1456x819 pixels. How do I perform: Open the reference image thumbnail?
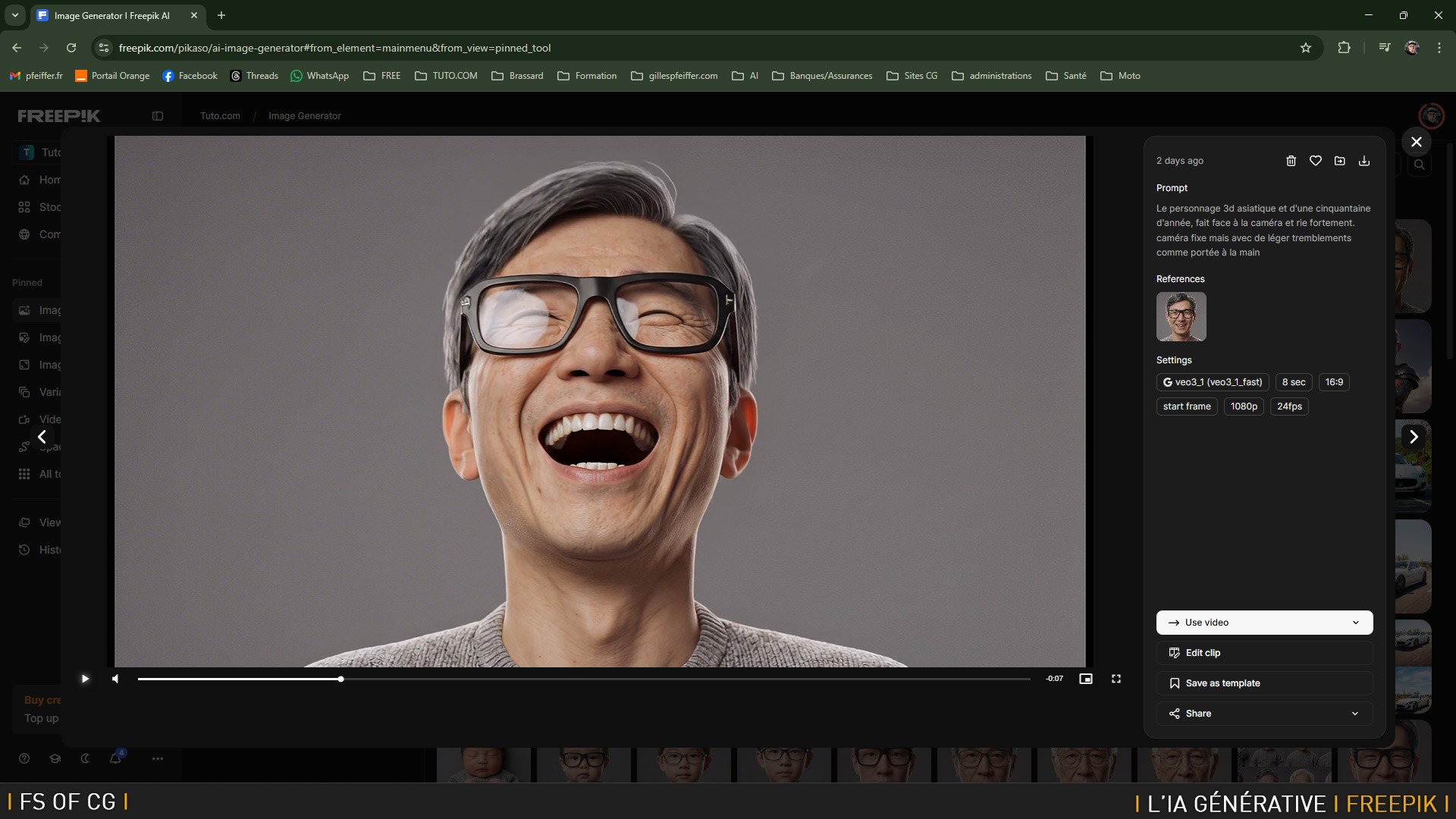coord(1181,316)
